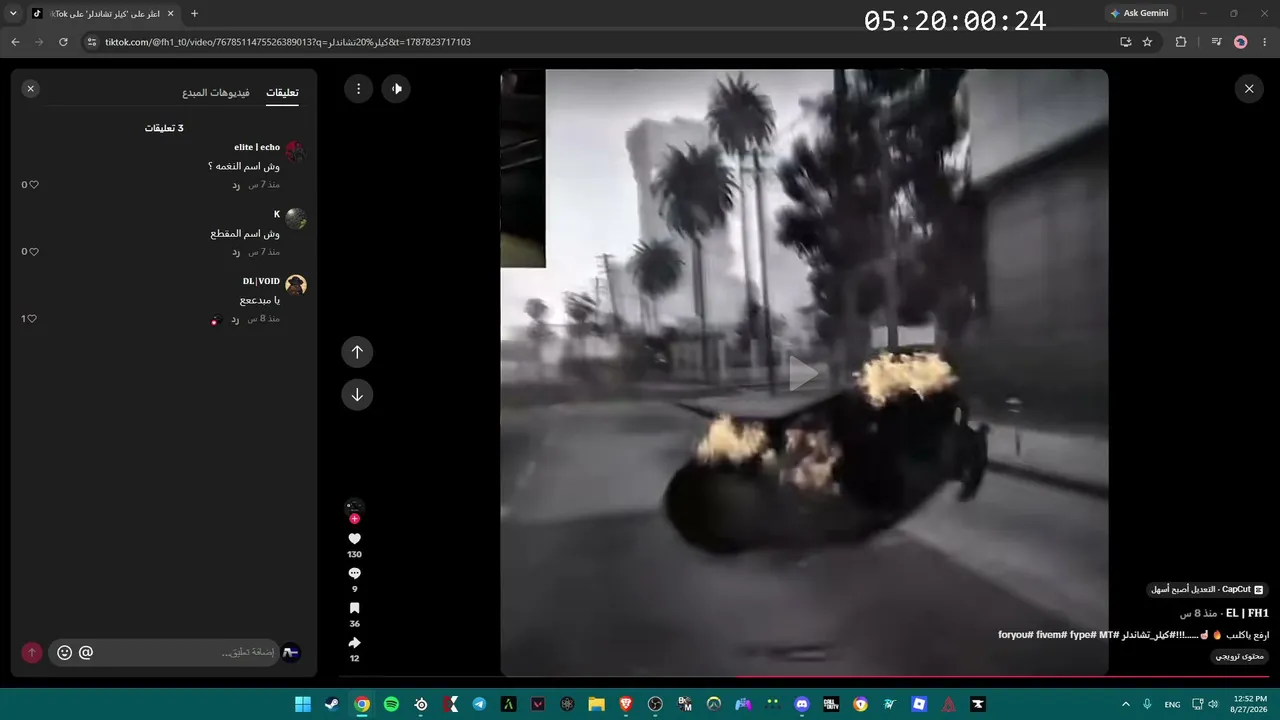The height and width of the screenshot is (720, 1280).
Task: Reply to elite | echo's comment
Action: 236,185
